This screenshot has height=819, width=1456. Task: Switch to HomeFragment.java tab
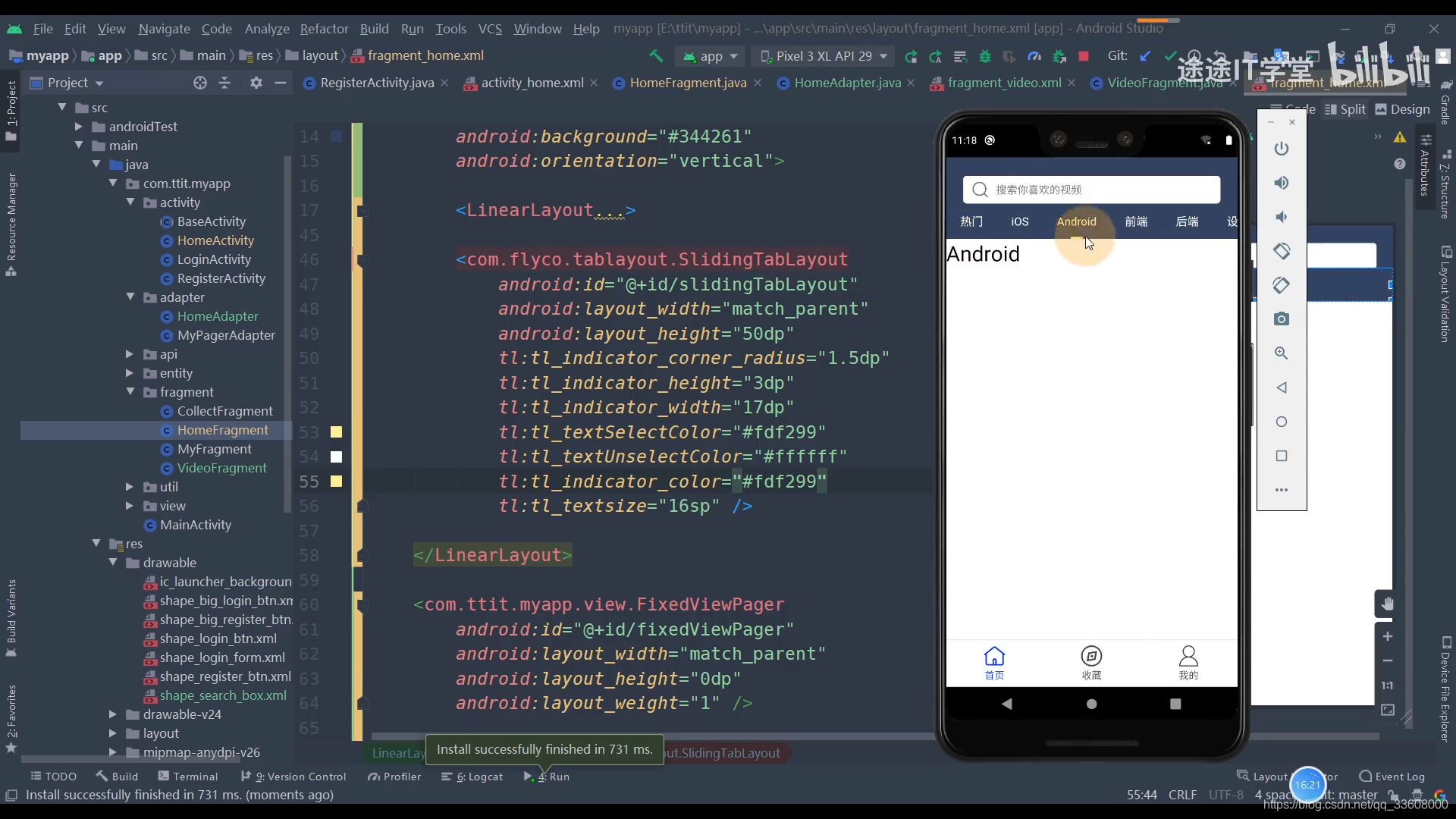point(688,83)
